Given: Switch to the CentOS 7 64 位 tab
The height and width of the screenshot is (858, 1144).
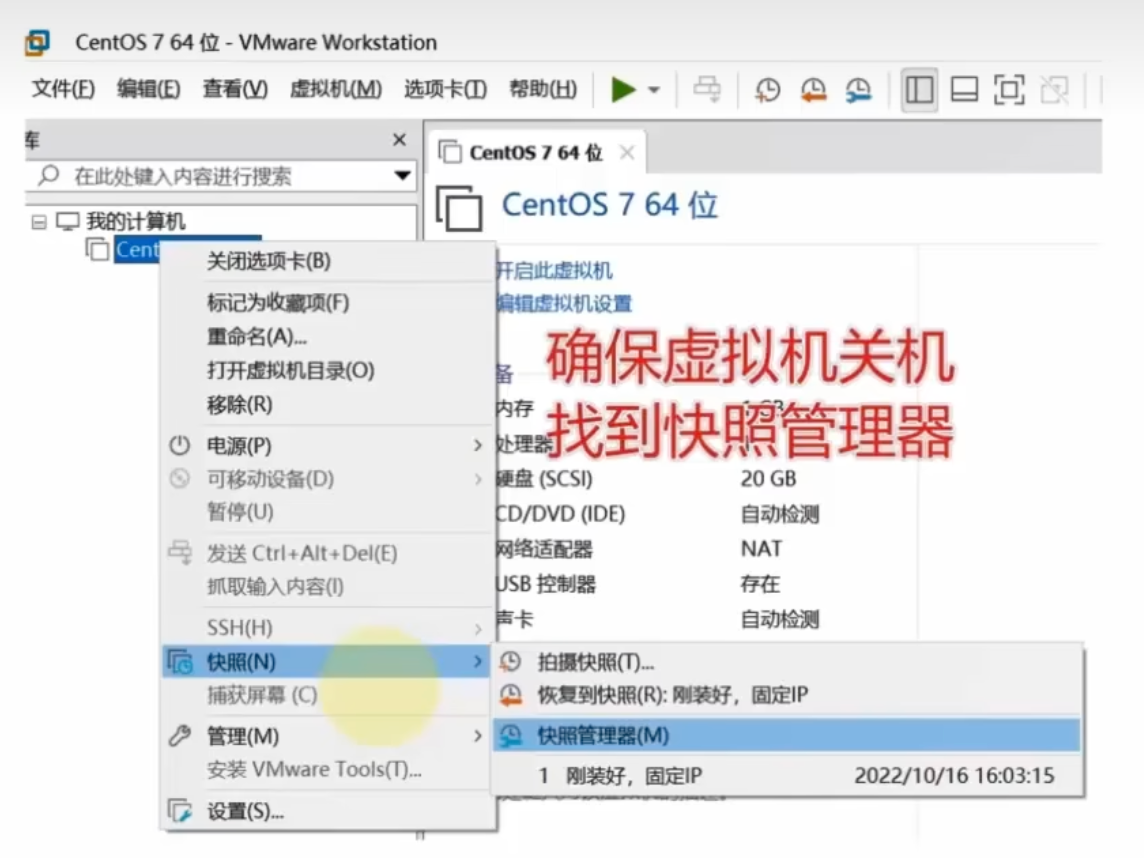Looking at the screenshot, I should click(536, 152).
